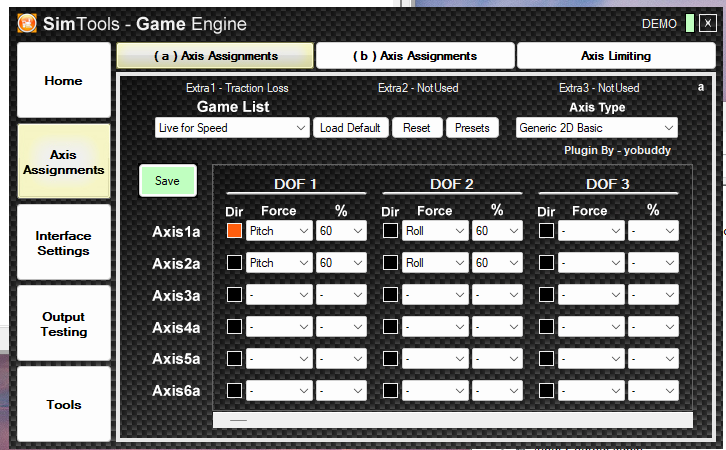This screenshot has height=450, width=726.
Task: Click the 'Extra2 - NotUsed' label
Action: click(418, 88)
